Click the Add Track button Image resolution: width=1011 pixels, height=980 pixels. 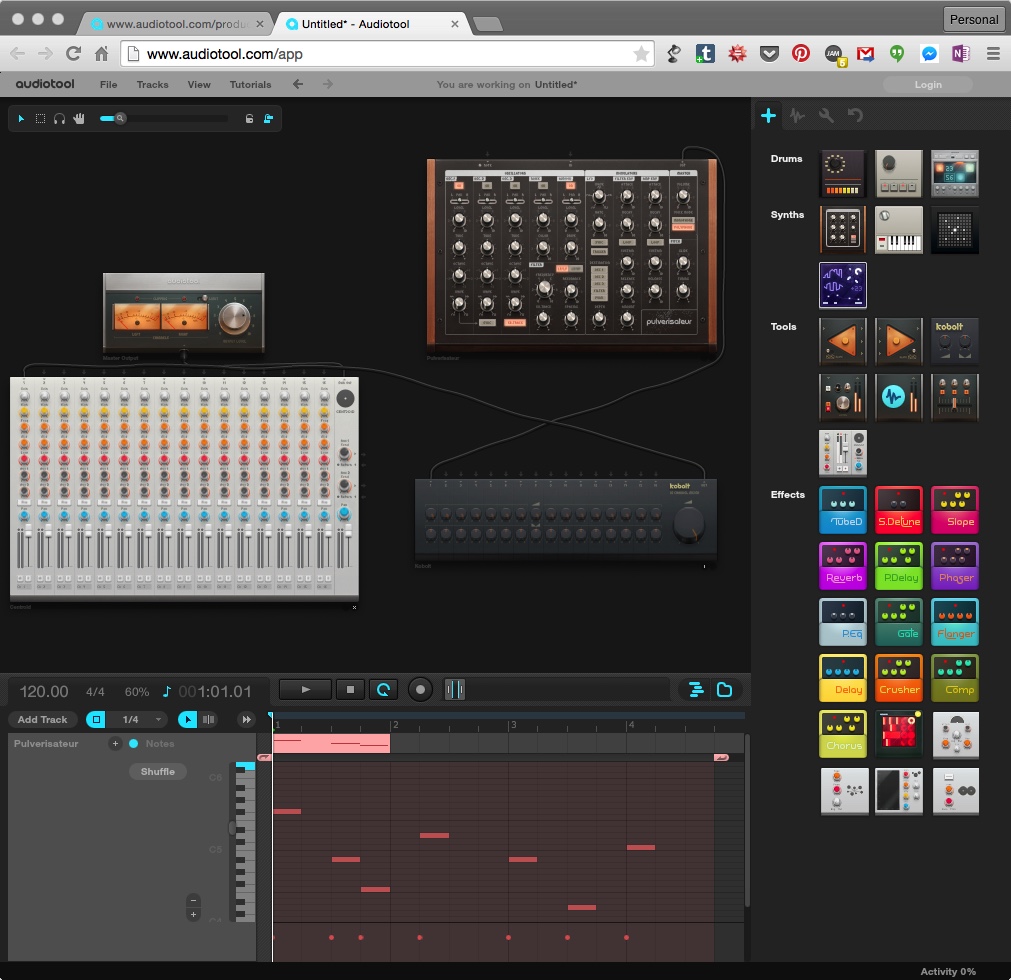click(x=42, y=719)
